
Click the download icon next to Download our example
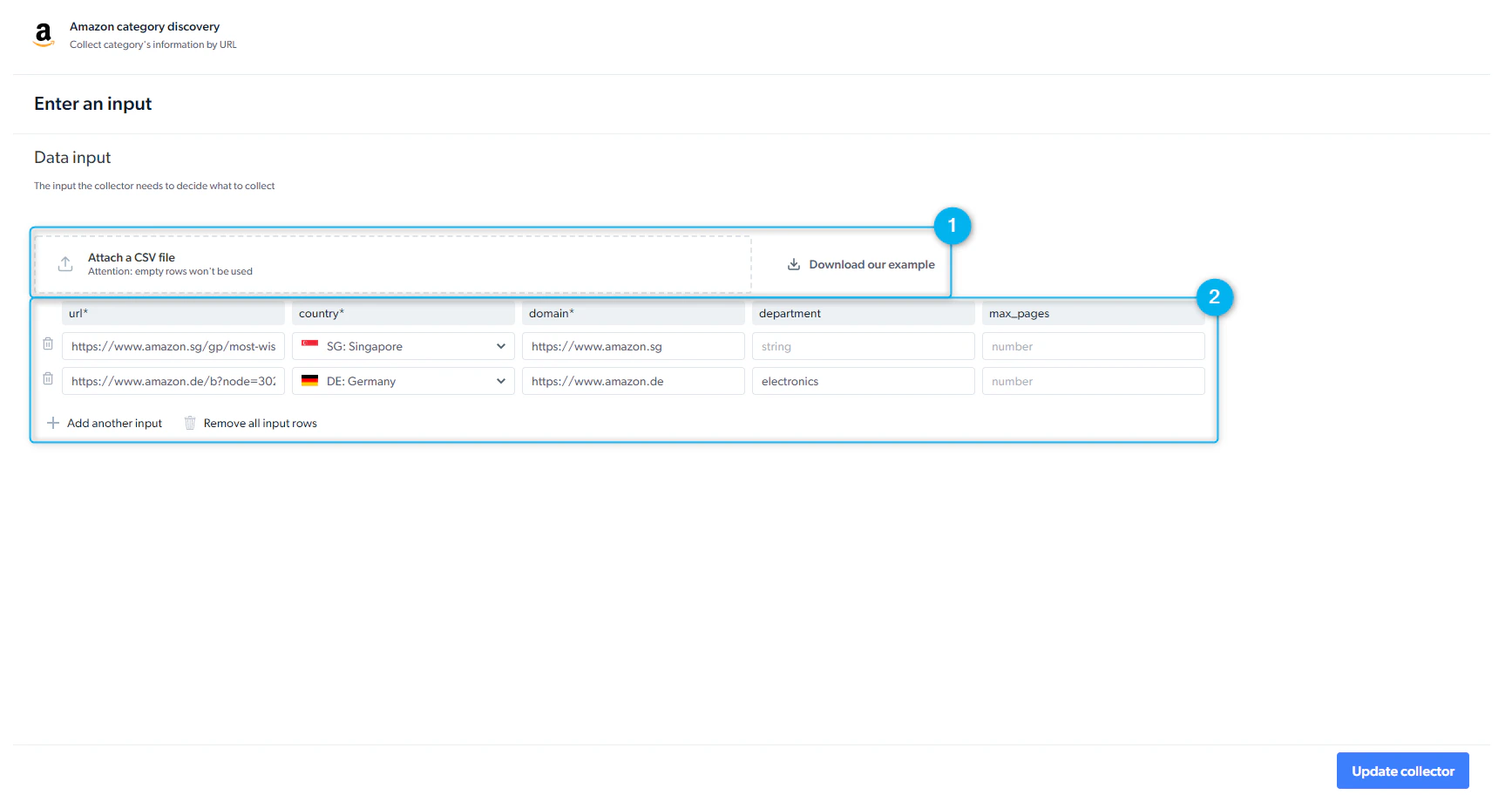(x=794, y=264)
